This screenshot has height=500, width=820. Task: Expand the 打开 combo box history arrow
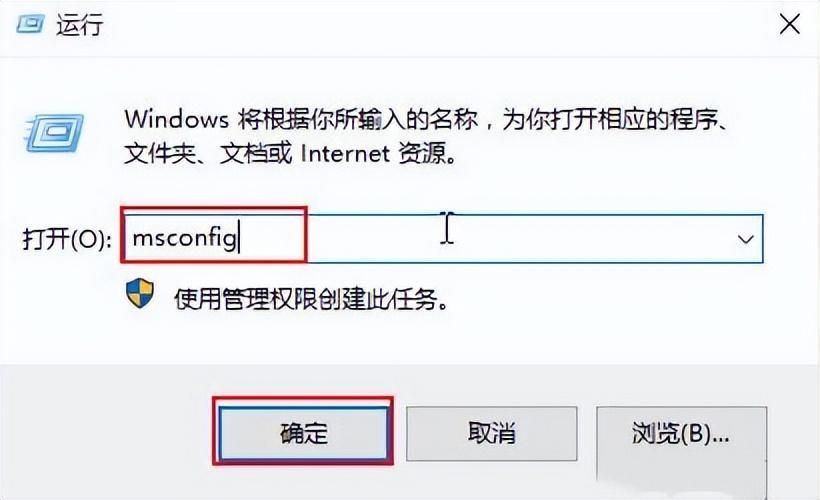pyautogui.click(x=745, y=240)
